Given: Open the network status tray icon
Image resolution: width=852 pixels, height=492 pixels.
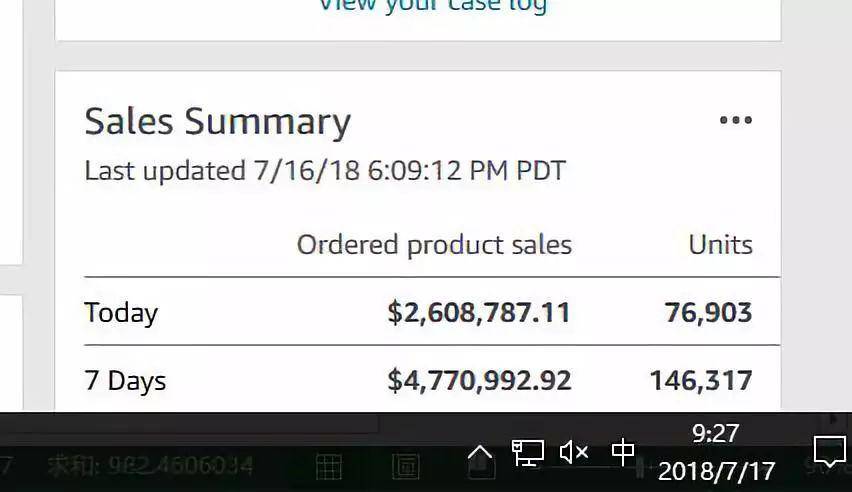Looking at the screenshot, I should (x=527, y=453).
